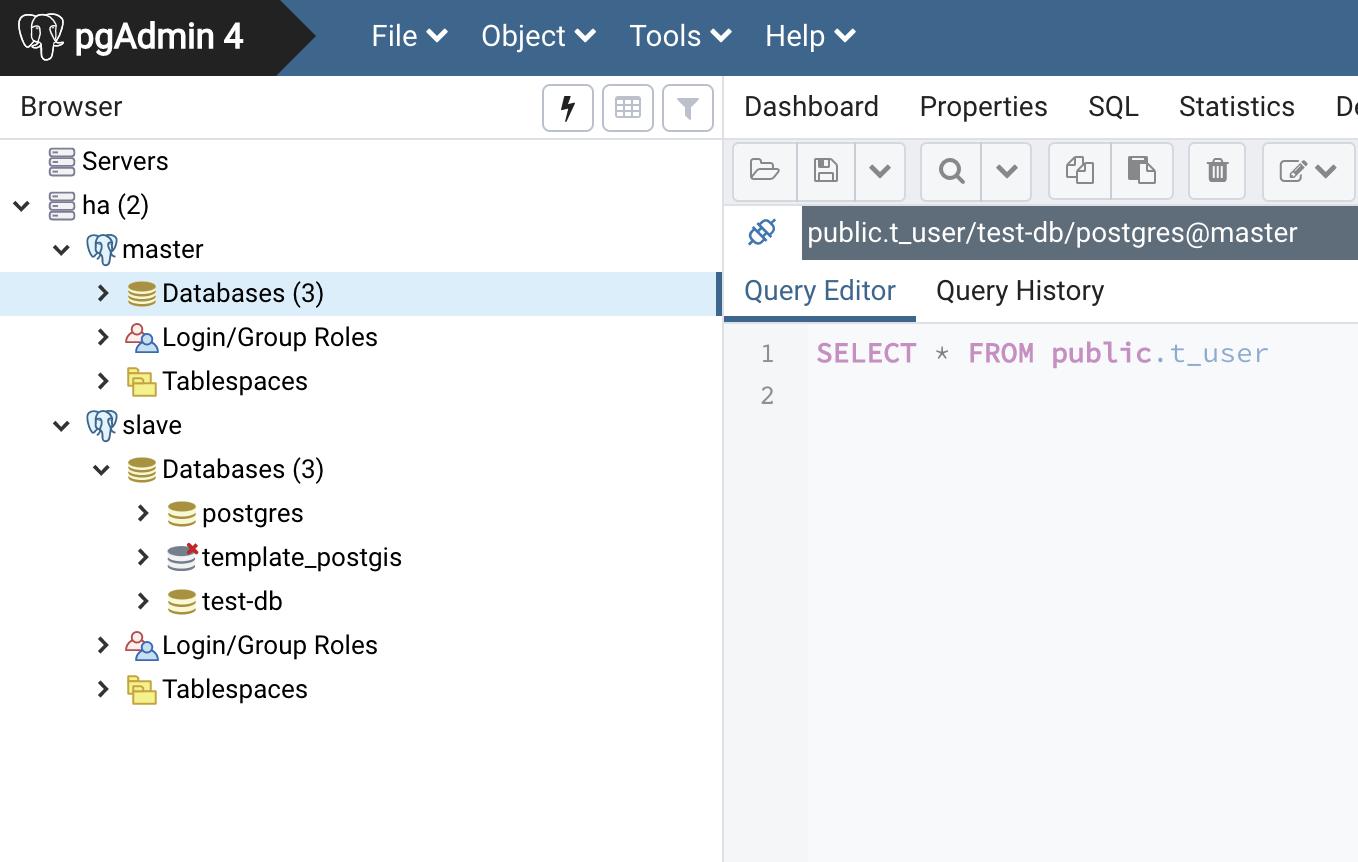This screenshot has height=862, width=1358.
Task: Select the template_postgis database label
Action: click(x=302, y=557)
